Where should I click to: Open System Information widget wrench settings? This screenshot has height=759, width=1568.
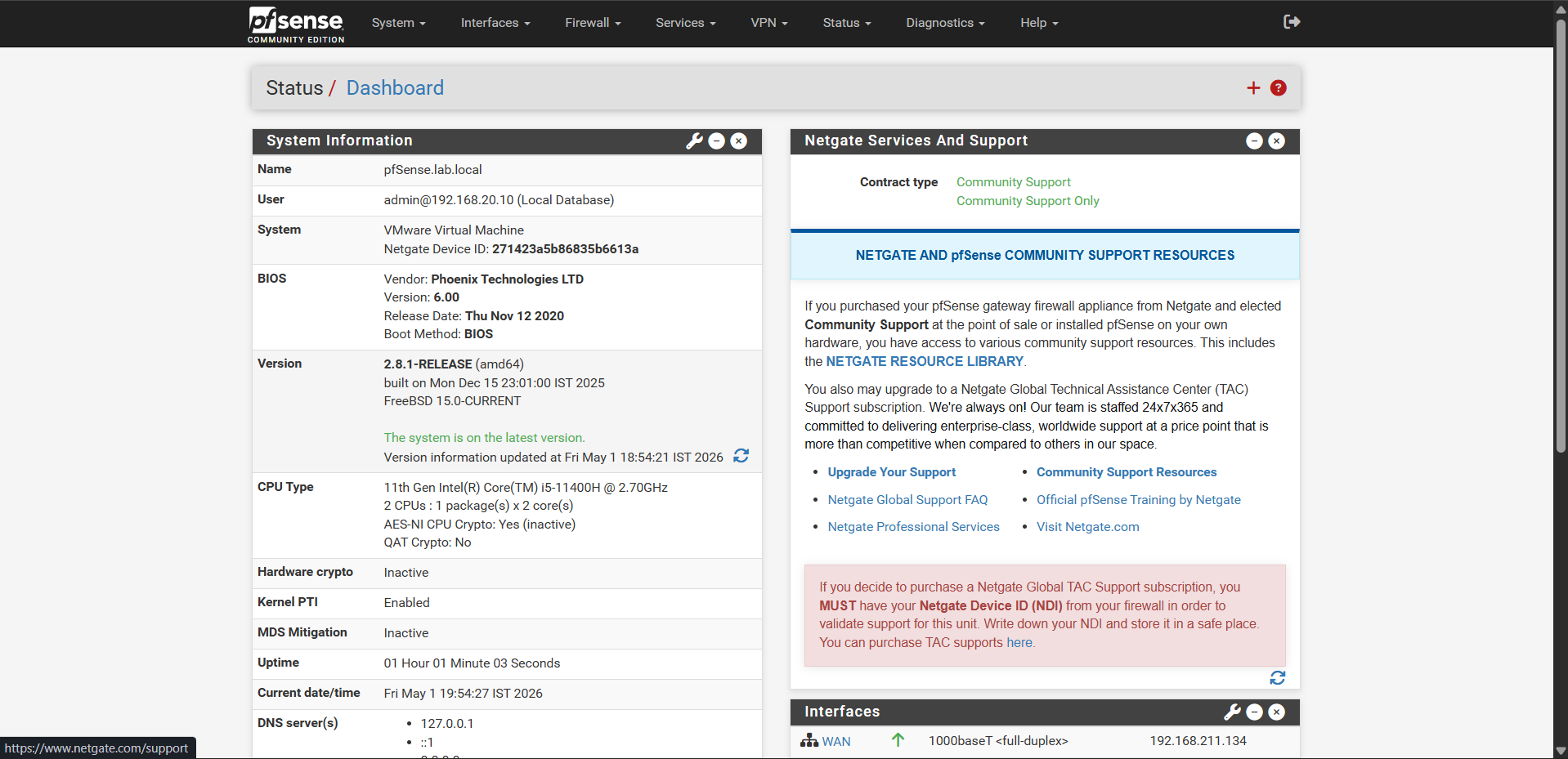(x=695, y=141)
